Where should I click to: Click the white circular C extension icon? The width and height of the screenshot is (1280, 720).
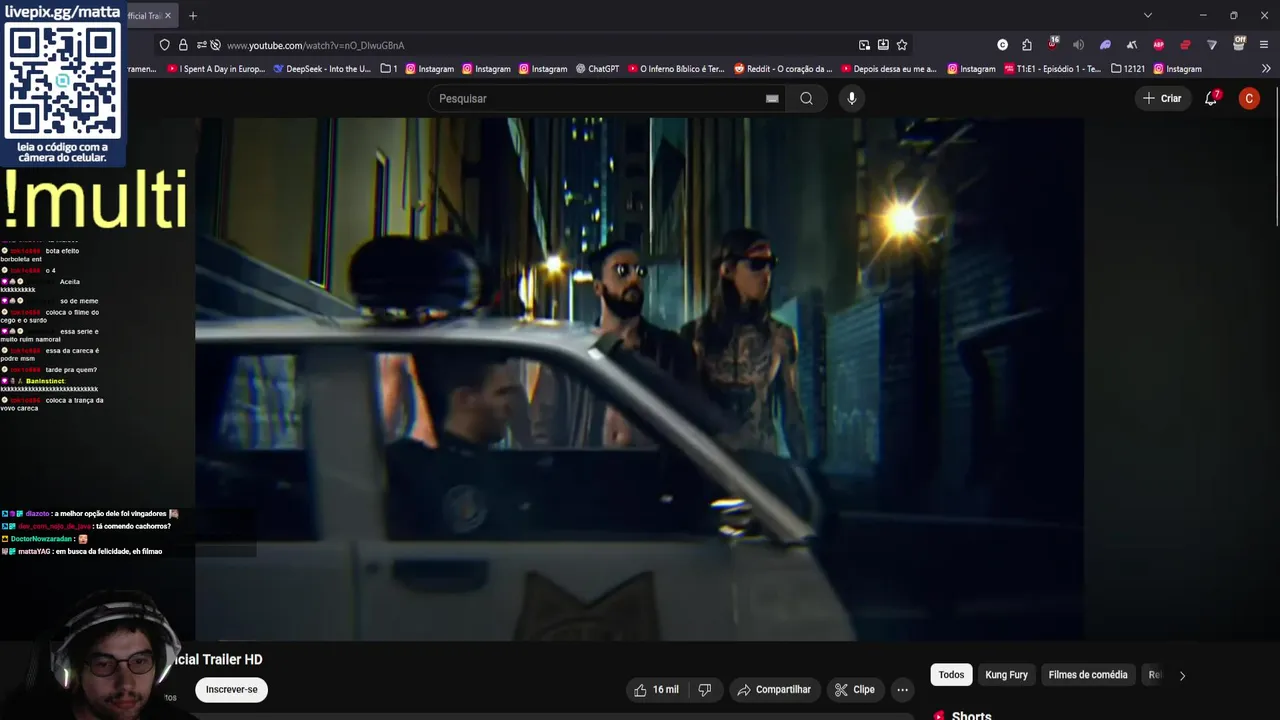1002,45
